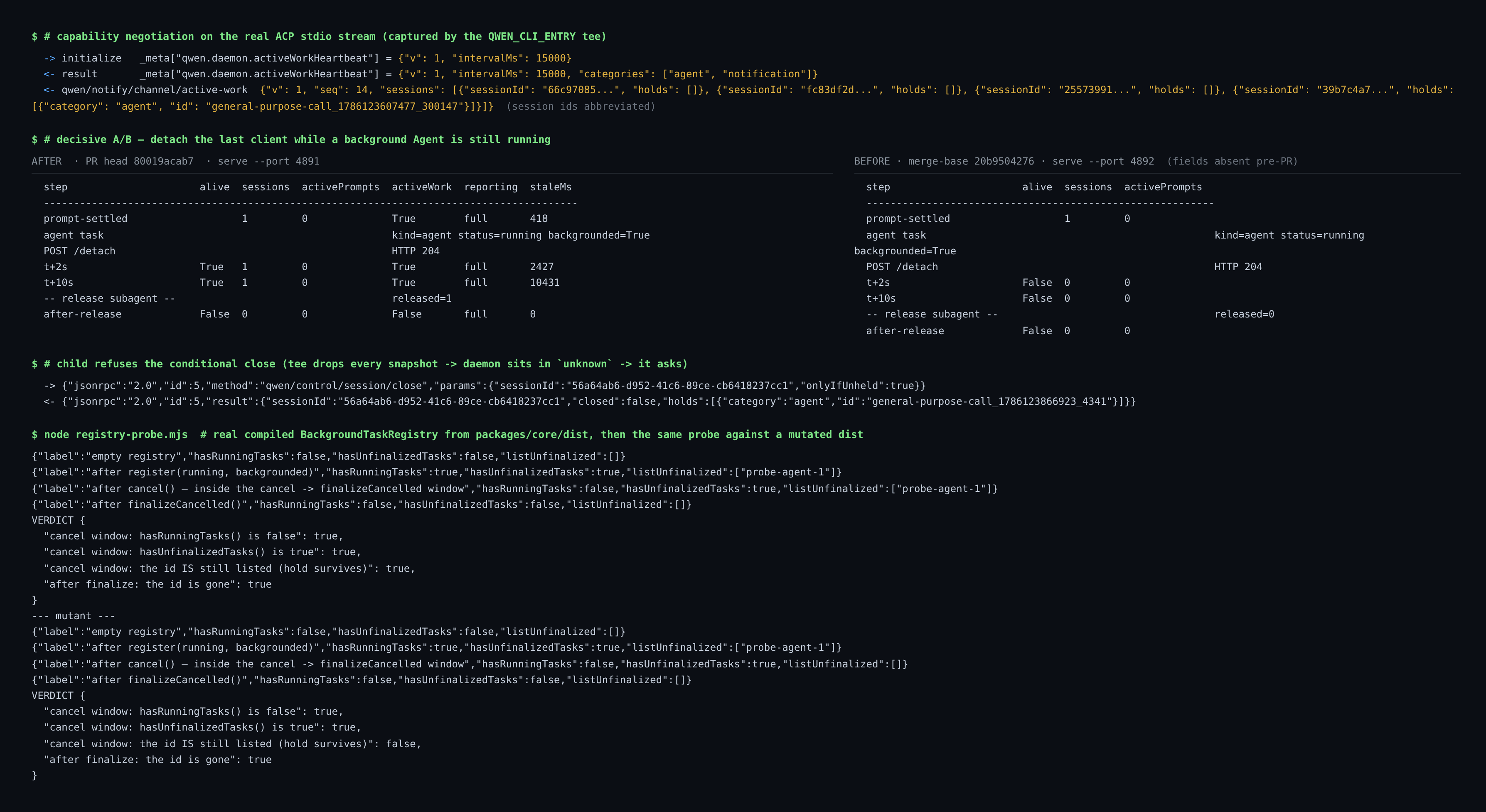Click the 'BEFORE · merge-base 20b9504276' header
The image size is (1486, 812).
click(x=1076, y=162)
